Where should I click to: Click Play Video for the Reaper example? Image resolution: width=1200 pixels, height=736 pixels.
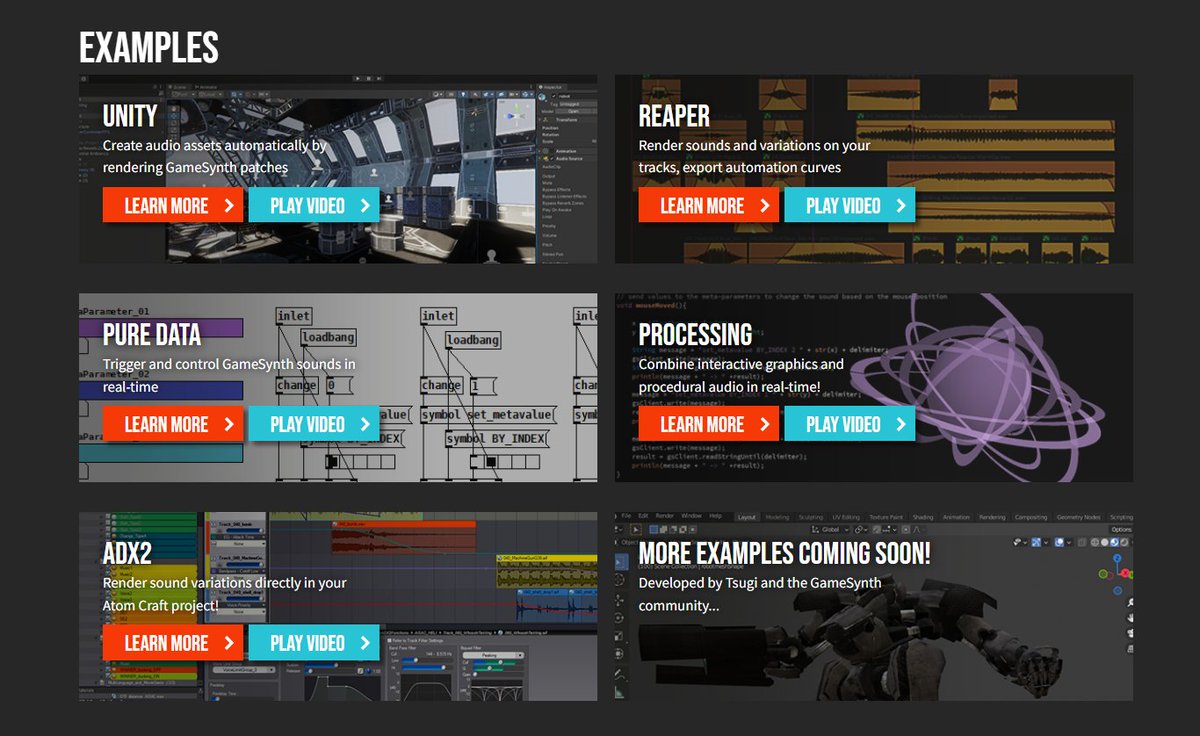point(850,205)
